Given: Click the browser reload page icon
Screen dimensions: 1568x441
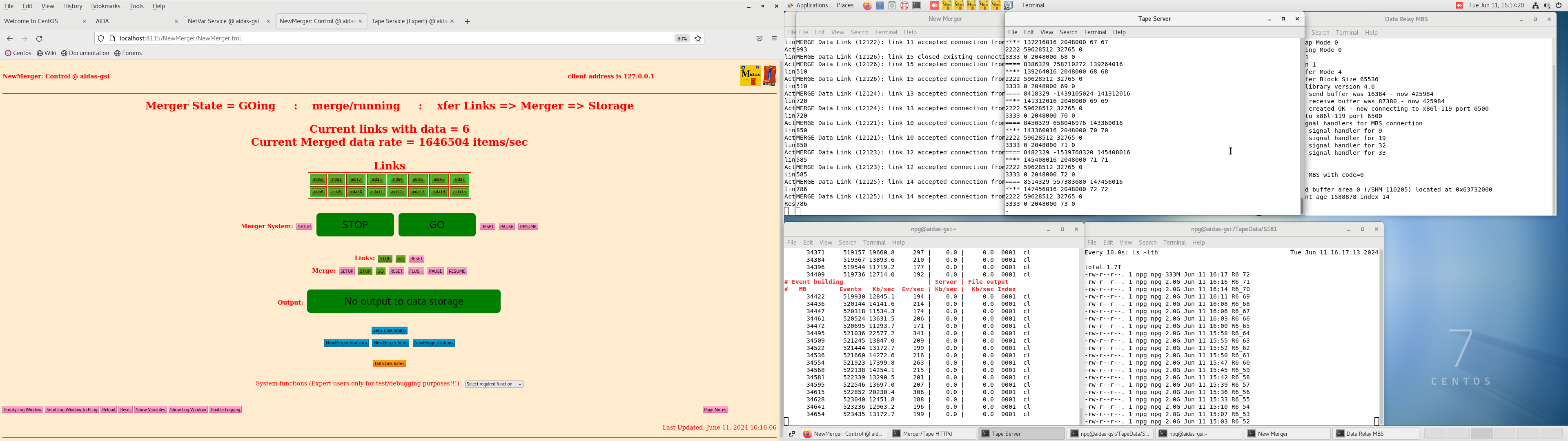Looking at the screenshot, I should pos(40,39).
